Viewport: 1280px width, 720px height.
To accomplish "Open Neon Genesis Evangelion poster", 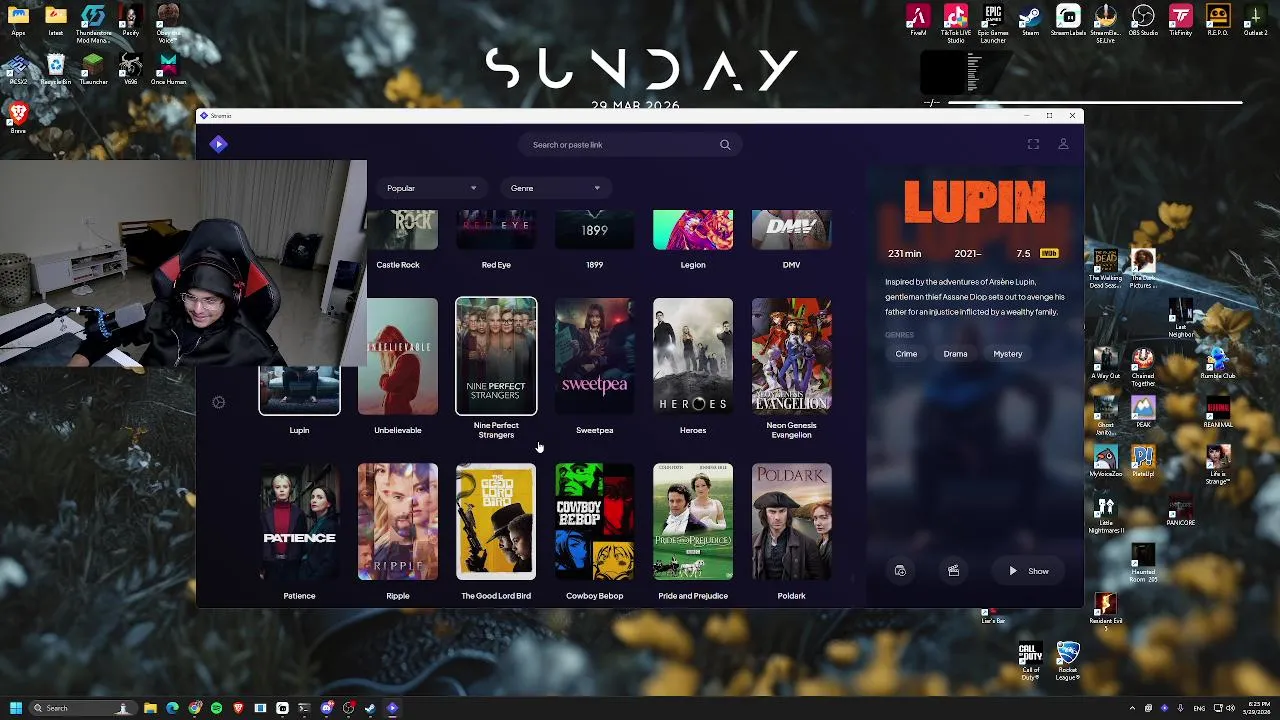I will [791, 356].
